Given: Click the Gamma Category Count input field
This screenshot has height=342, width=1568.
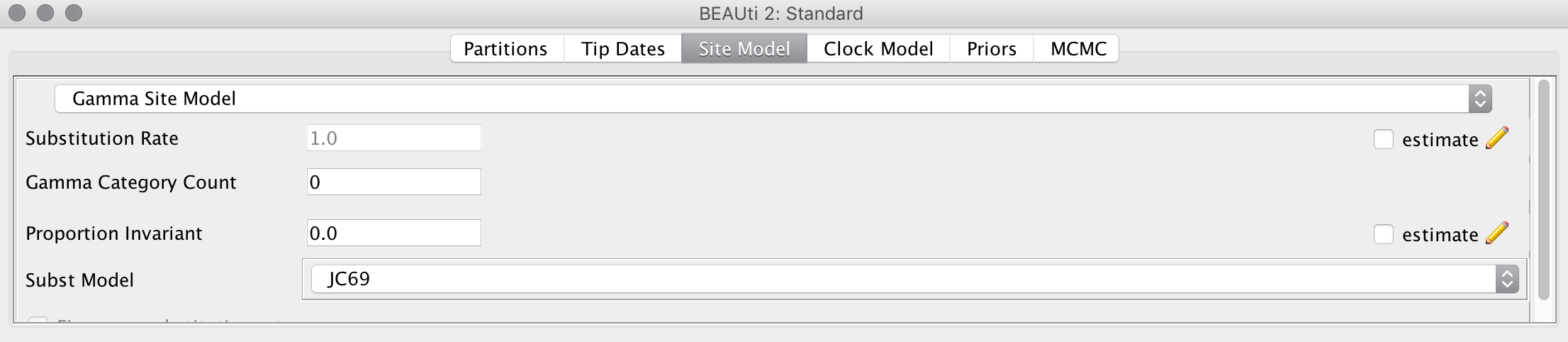Looking at the screenshot, I should 393,182.
